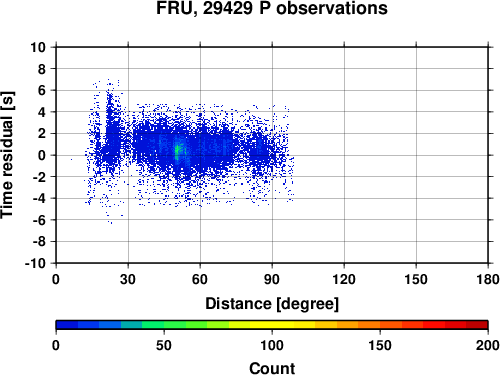Pick the green colorbar segment near 50
This screenshot has width=500, height=375.
pos(164,324)
